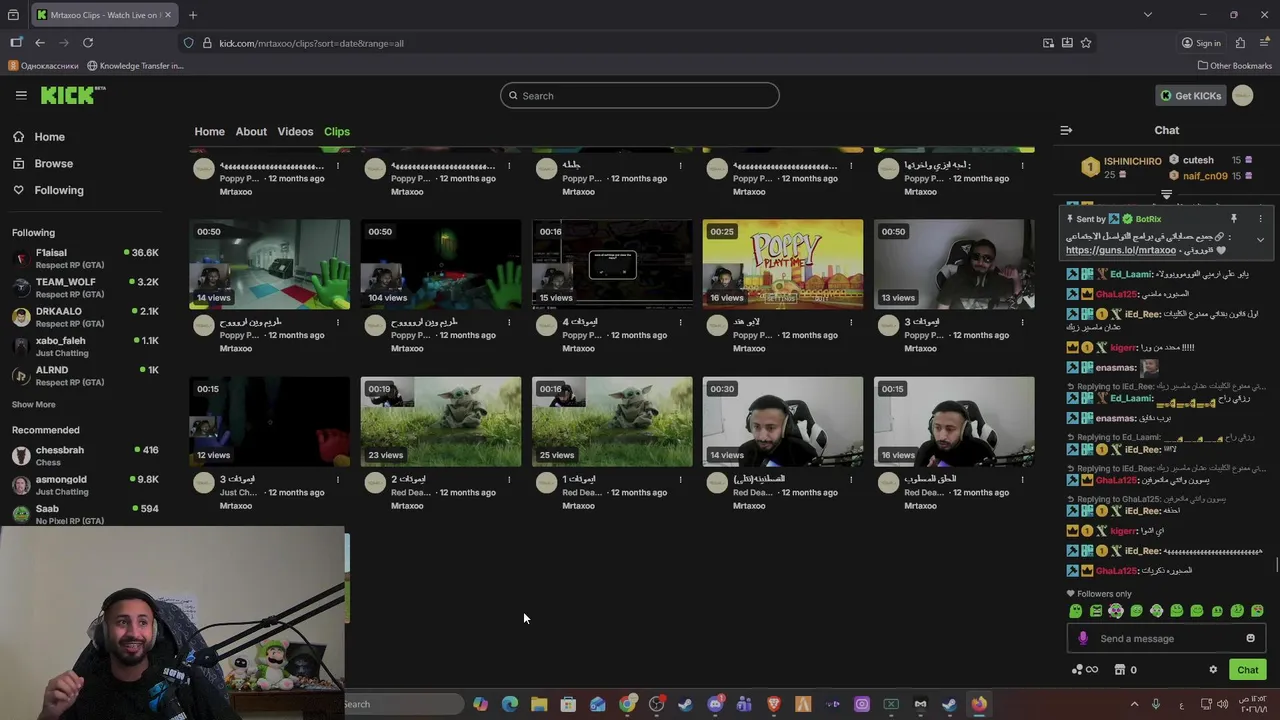
Task: Open the emoji picker in the message box
Action: 1250,638
